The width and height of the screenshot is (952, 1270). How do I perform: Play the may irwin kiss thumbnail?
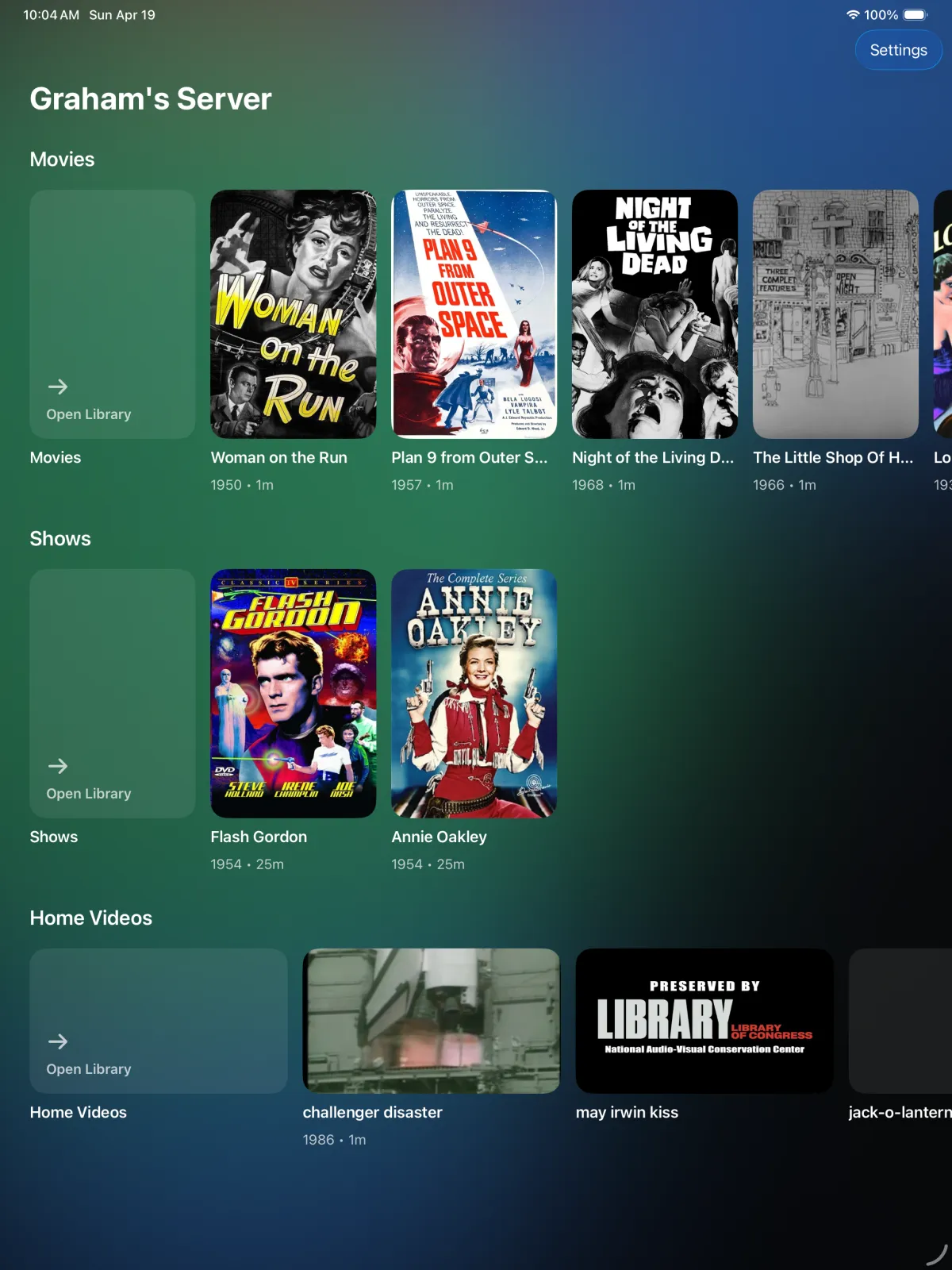pyautogui.click(x=704, y=1021)
